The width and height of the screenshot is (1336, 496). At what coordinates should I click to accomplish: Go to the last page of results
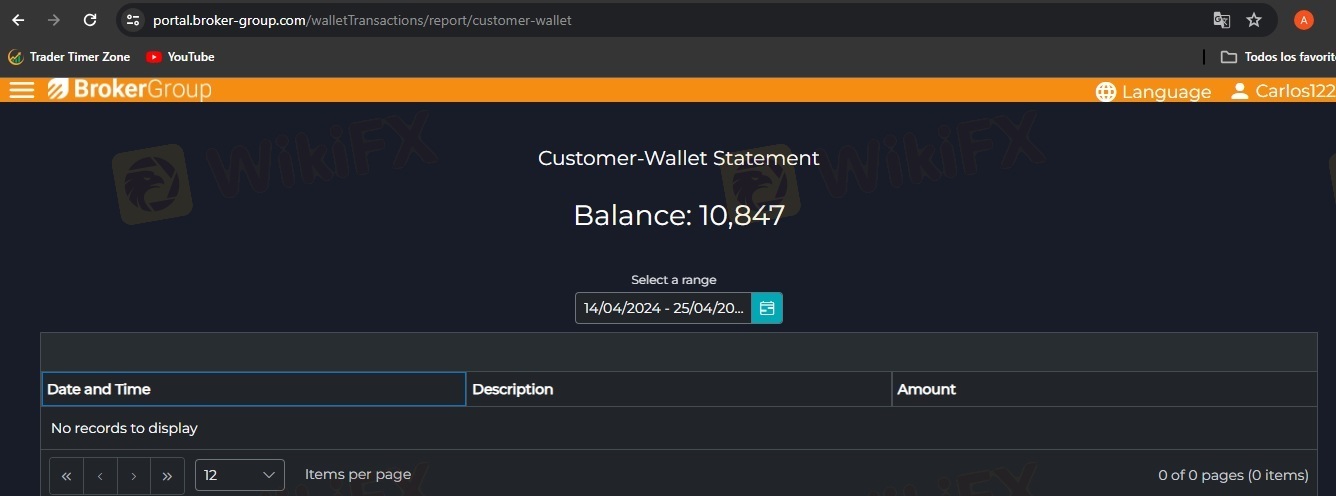pyautogui.click(x=167, y=476)
